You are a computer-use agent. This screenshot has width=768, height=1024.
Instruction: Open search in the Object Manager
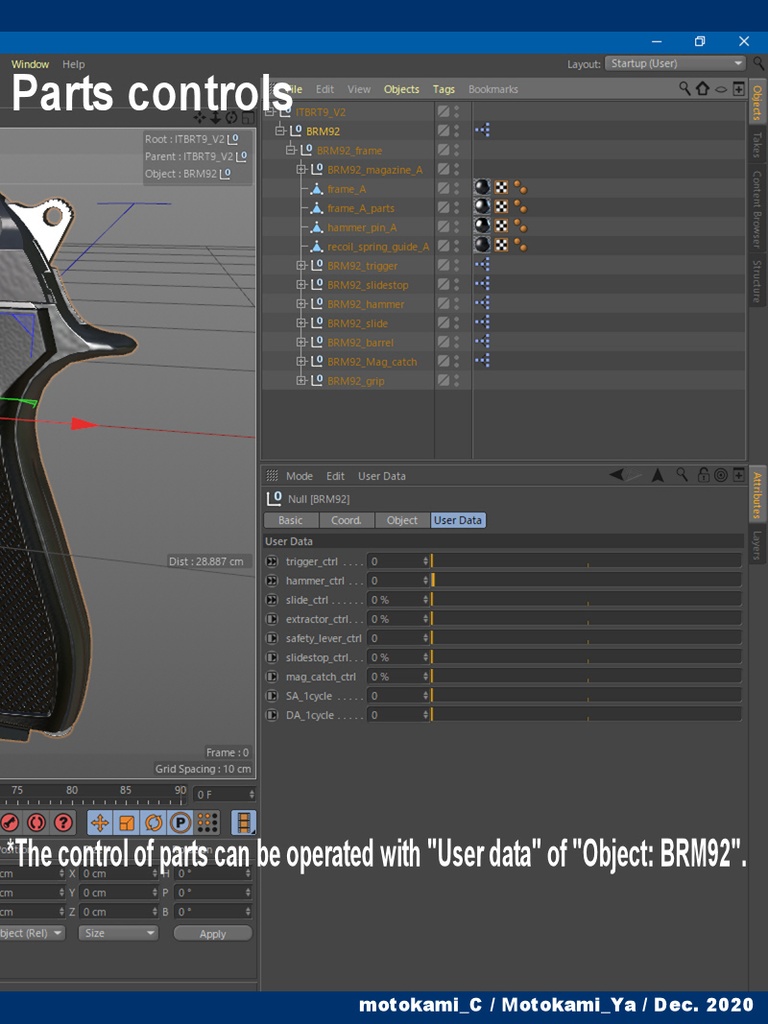(684, 88)
